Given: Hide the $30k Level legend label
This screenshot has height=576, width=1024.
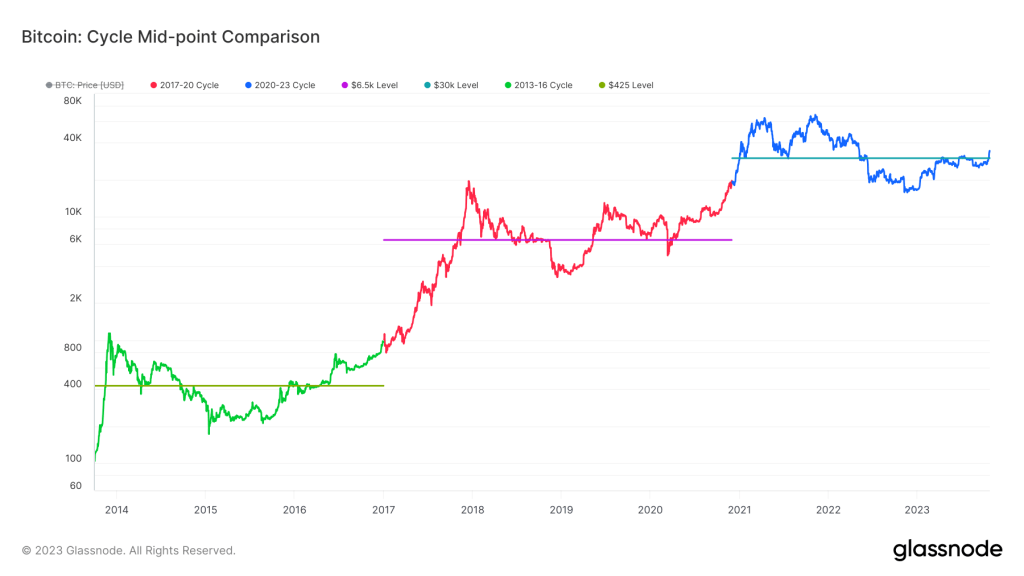Looking at the screenshot, I should pyautogui.click(x=456, y=86).
